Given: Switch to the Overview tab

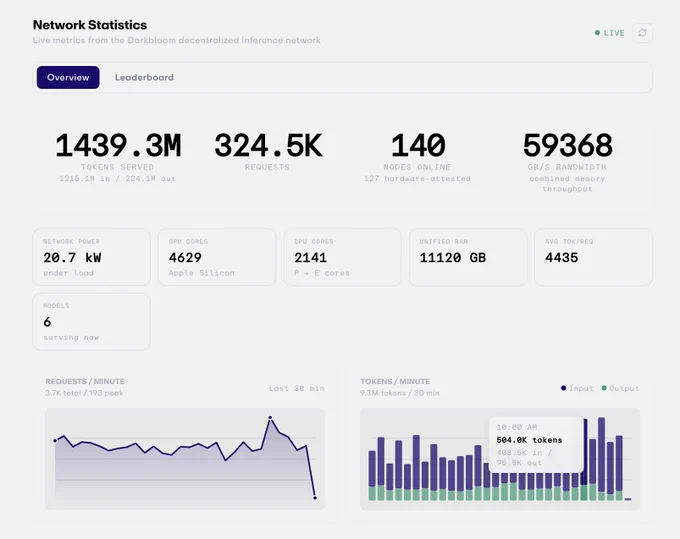Looking at the screenshot, I should tap(68, 77).
